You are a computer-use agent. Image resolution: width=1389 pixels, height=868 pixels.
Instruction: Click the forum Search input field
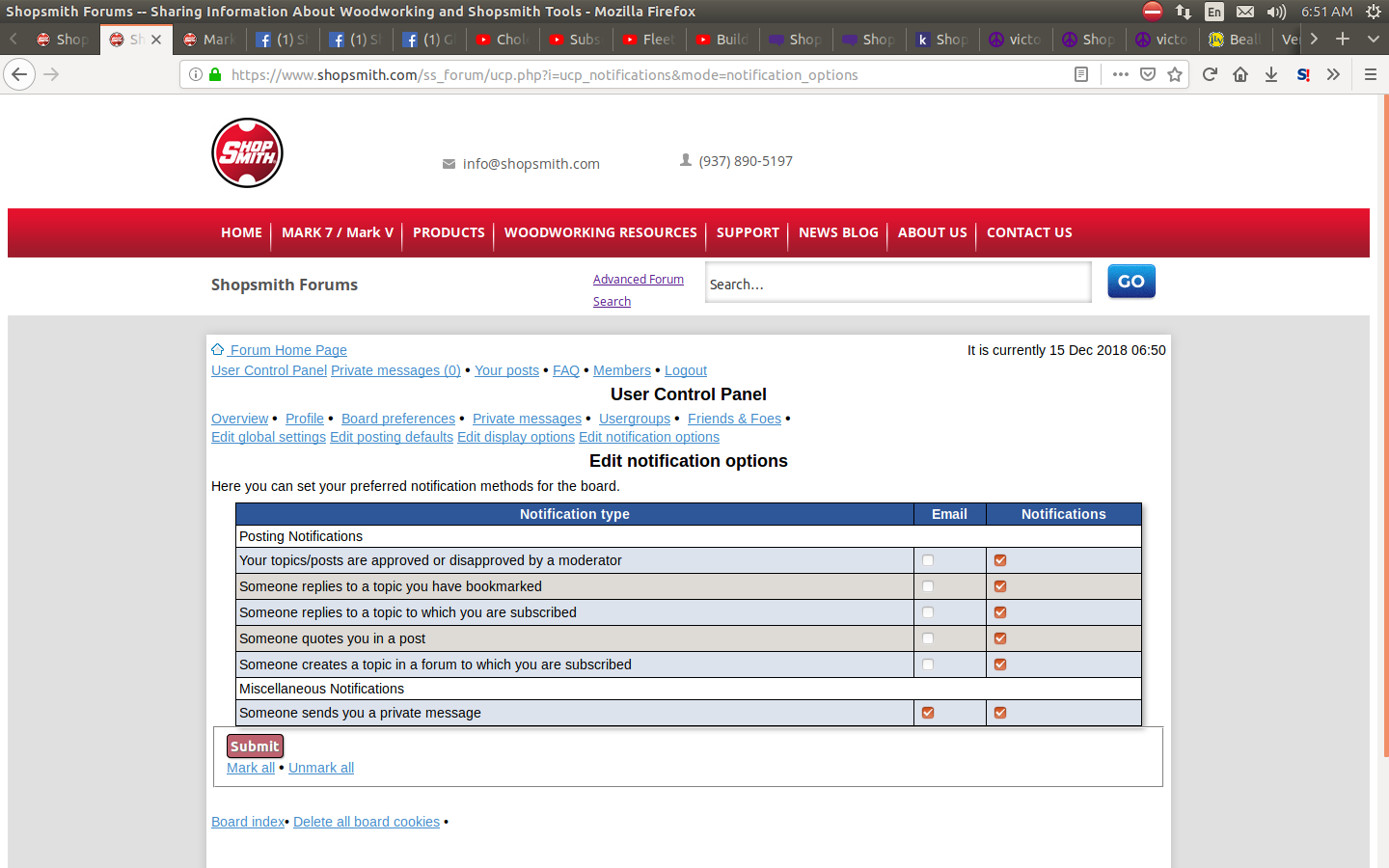click(x=898, y=283)
